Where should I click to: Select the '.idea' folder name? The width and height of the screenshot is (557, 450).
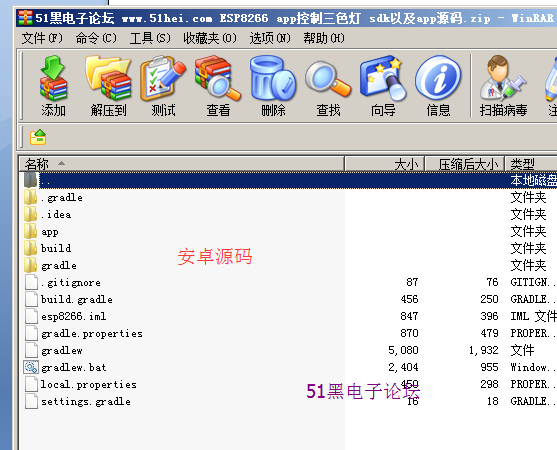56,214
